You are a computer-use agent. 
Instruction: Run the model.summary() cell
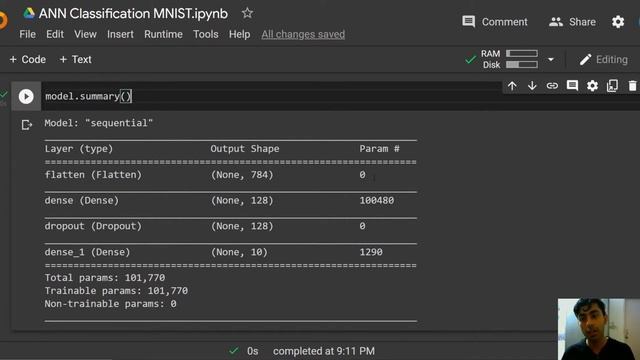point(26,96)
